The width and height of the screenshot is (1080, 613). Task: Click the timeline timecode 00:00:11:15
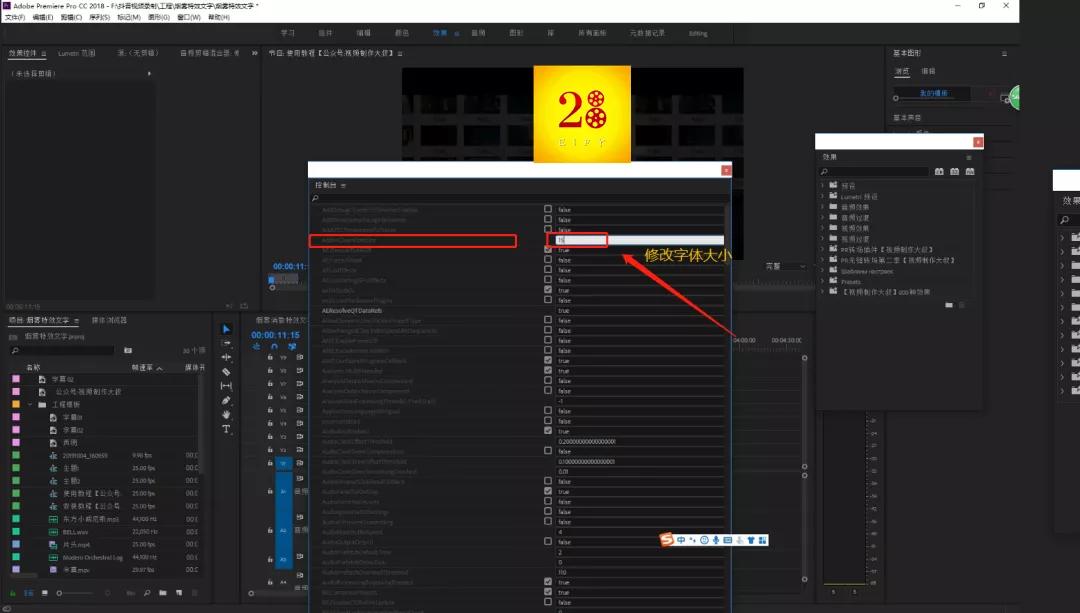coord(275,335)
